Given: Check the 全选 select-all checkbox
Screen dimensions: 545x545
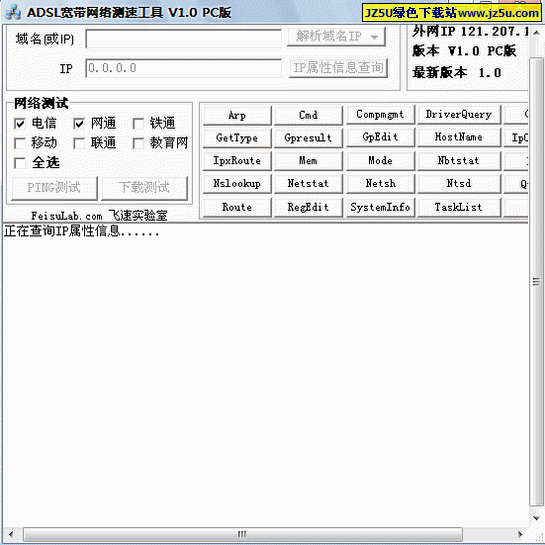Looking at the screenshot, I should (x=19, y=162).
